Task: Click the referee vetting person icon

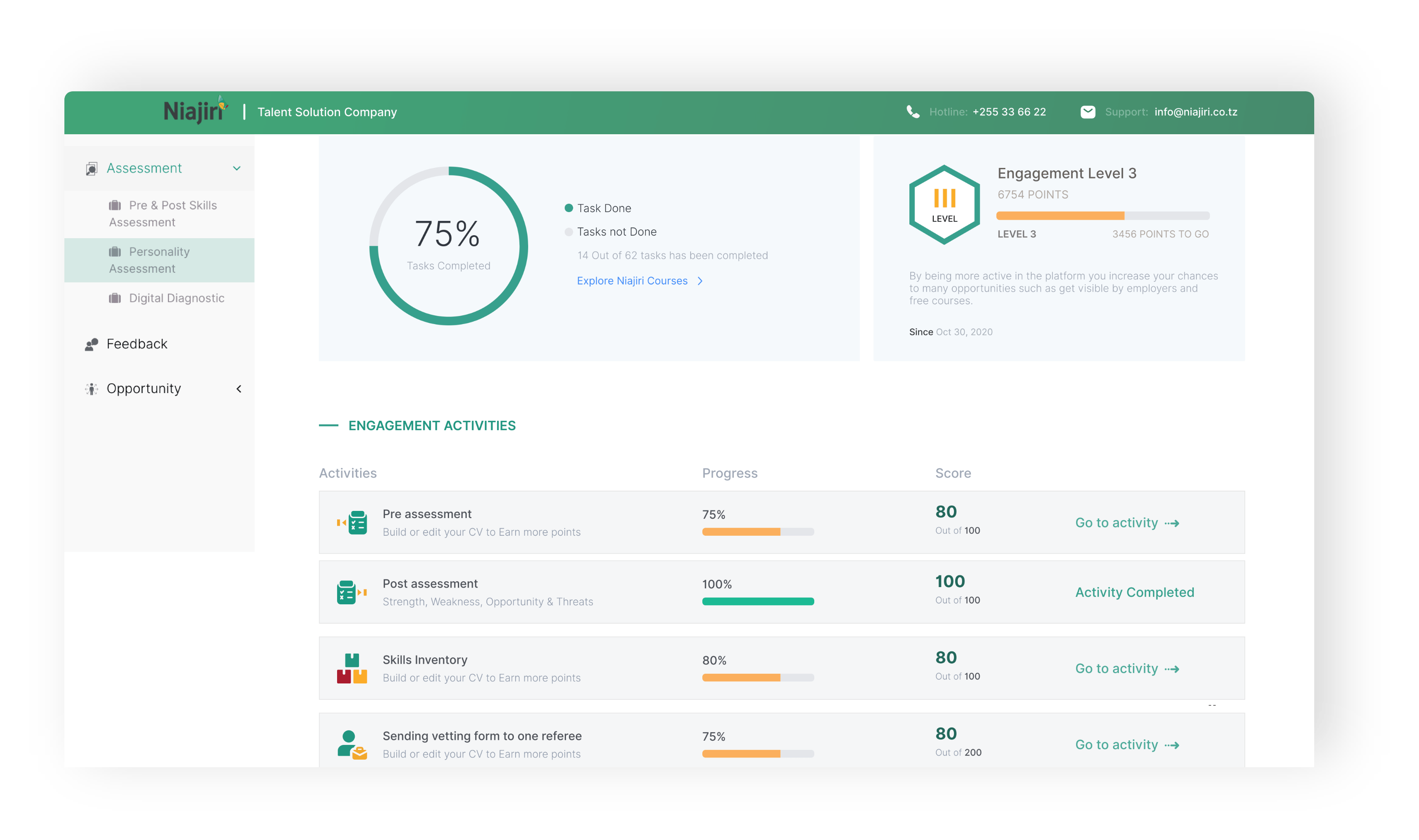Action: click(x=351, y=744)
